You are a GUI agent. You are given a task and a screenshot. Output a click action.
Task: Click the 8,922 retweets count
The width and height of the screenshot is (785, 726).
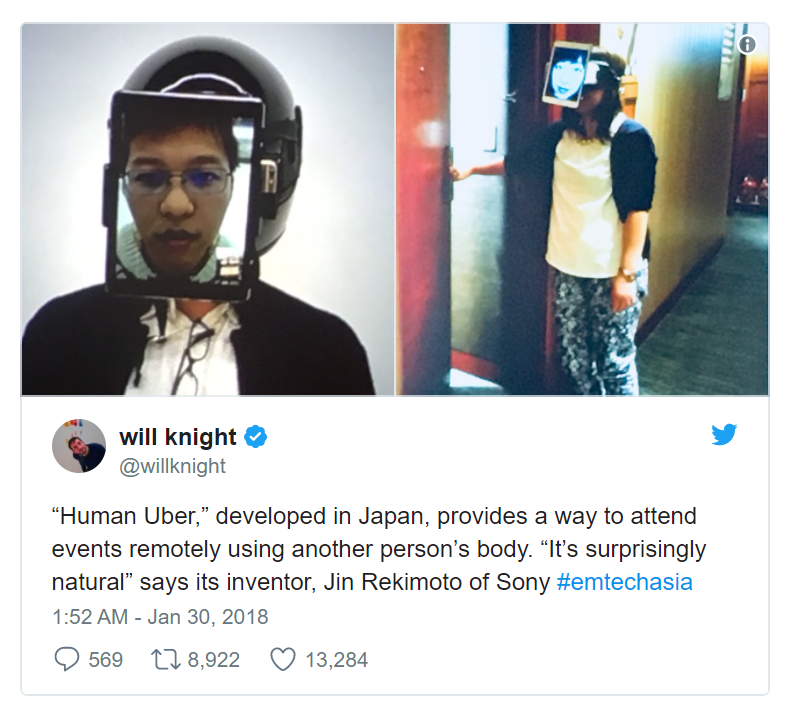214,660
